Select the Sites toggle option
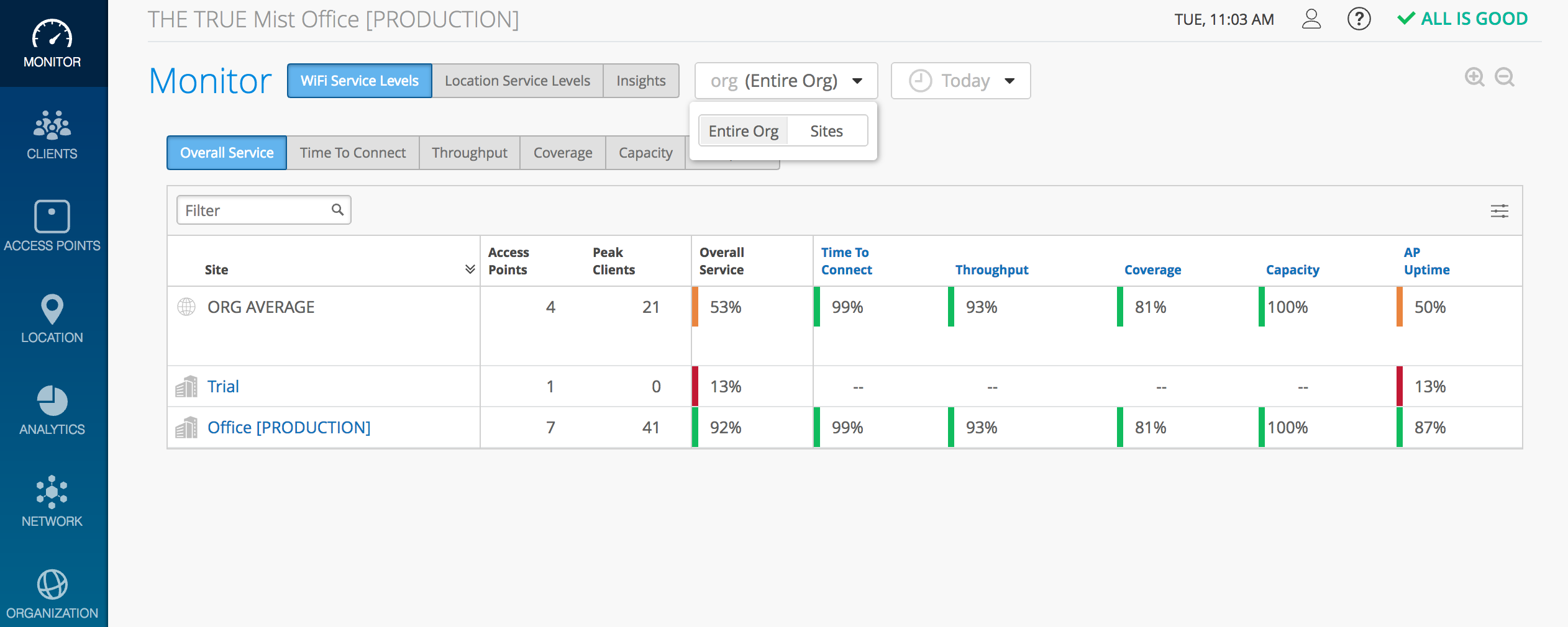The width and height of the screenshot is (1568, 627). (x=826, y=131)
